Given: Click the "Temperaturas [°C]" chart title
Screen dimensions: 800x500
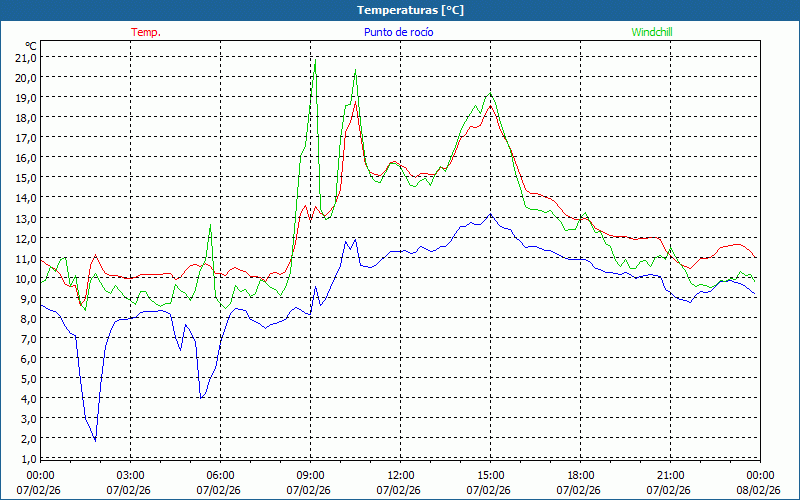Looking at the screenshot, I should pyautogui.click(x=410, y=10).
